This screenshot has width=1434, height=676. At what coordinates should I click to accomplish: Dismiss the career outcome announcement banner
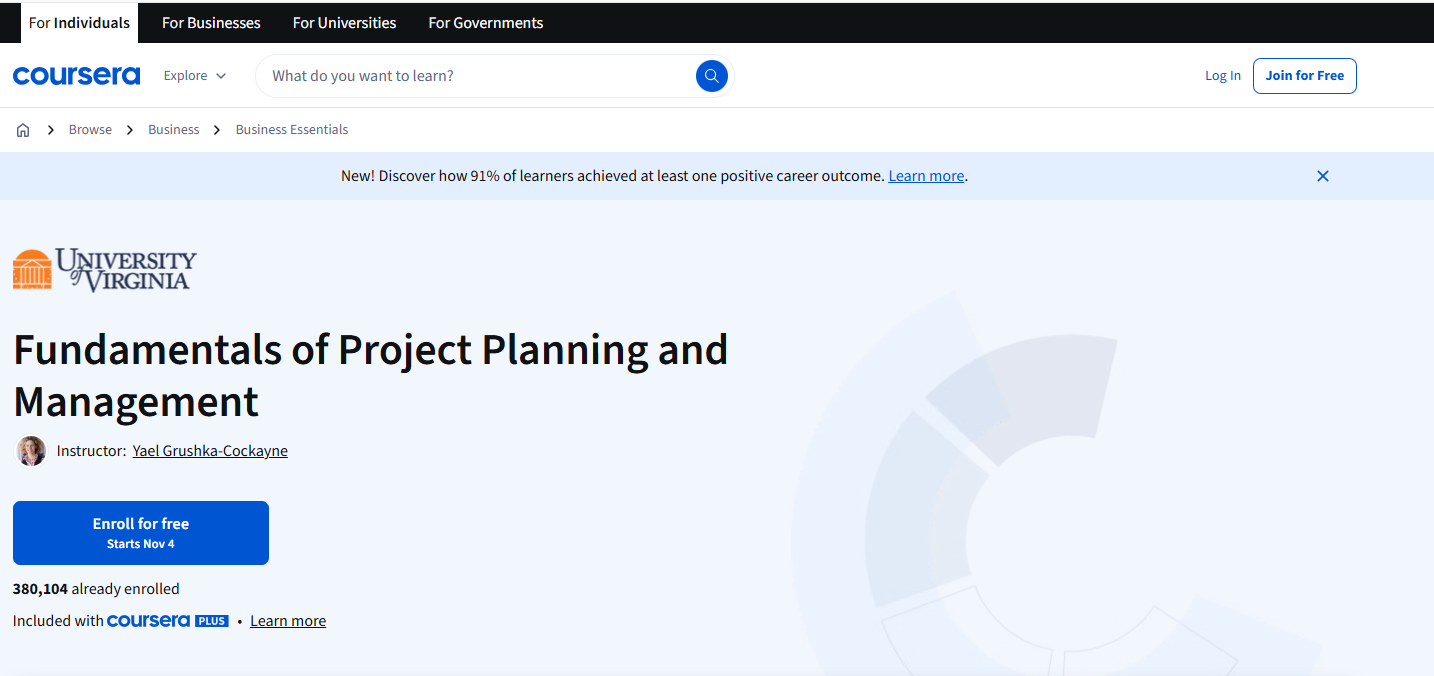coord(1322,175)
